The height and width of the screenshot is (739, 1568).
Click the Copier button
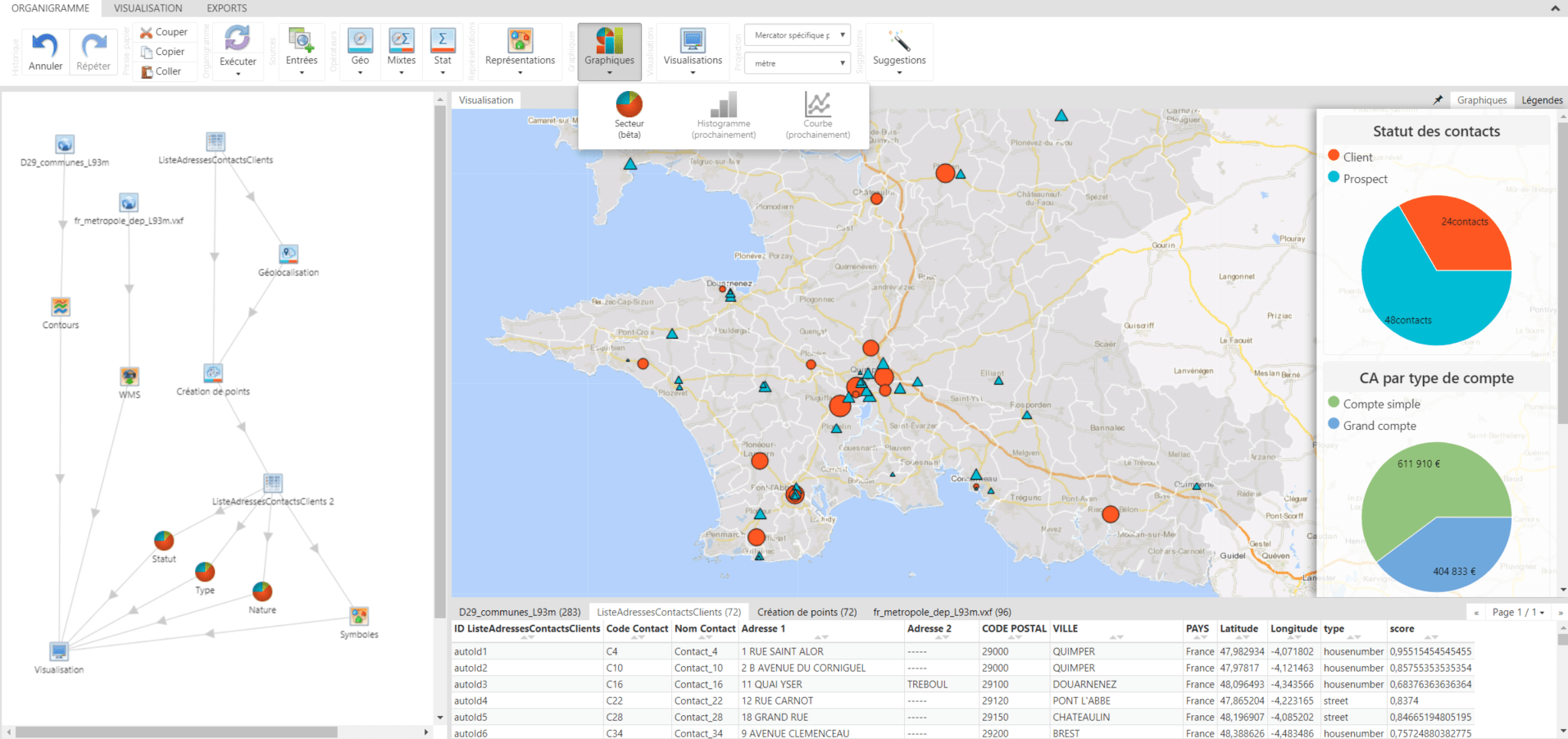point(170,52)
